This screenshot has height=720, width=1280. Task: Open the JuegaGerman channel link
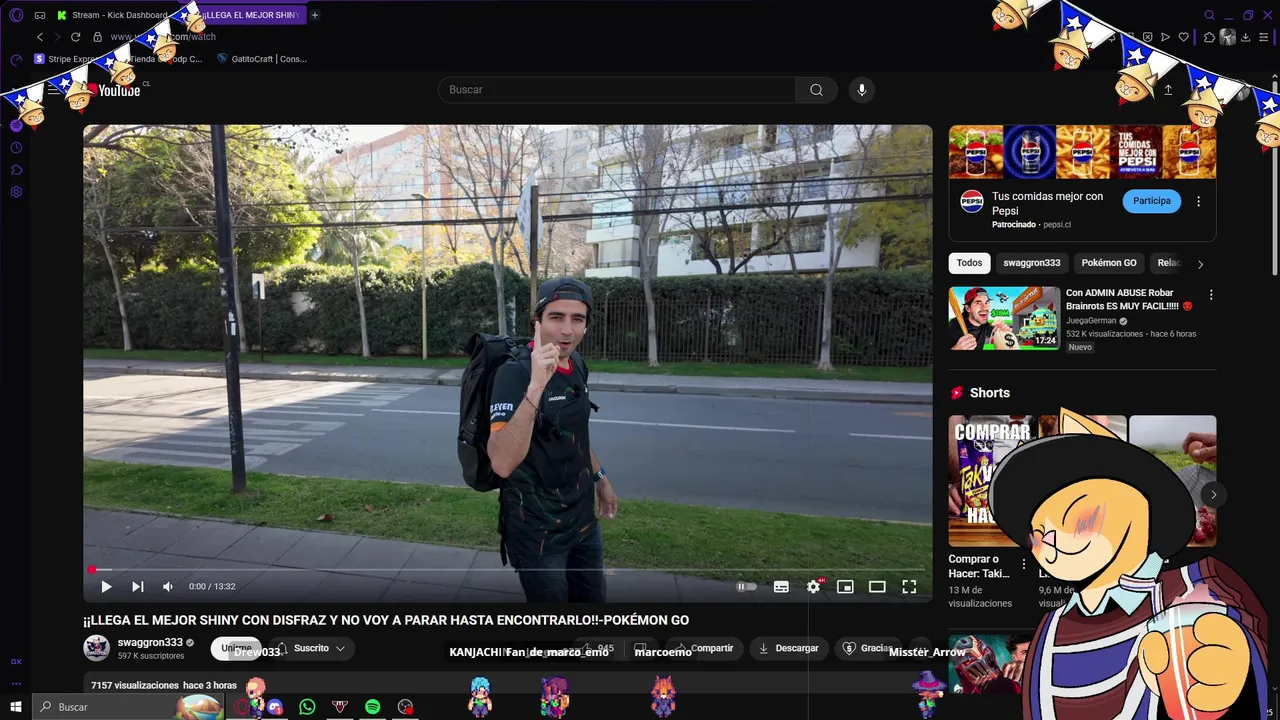pyautogui.click(x=1091, y=321)
